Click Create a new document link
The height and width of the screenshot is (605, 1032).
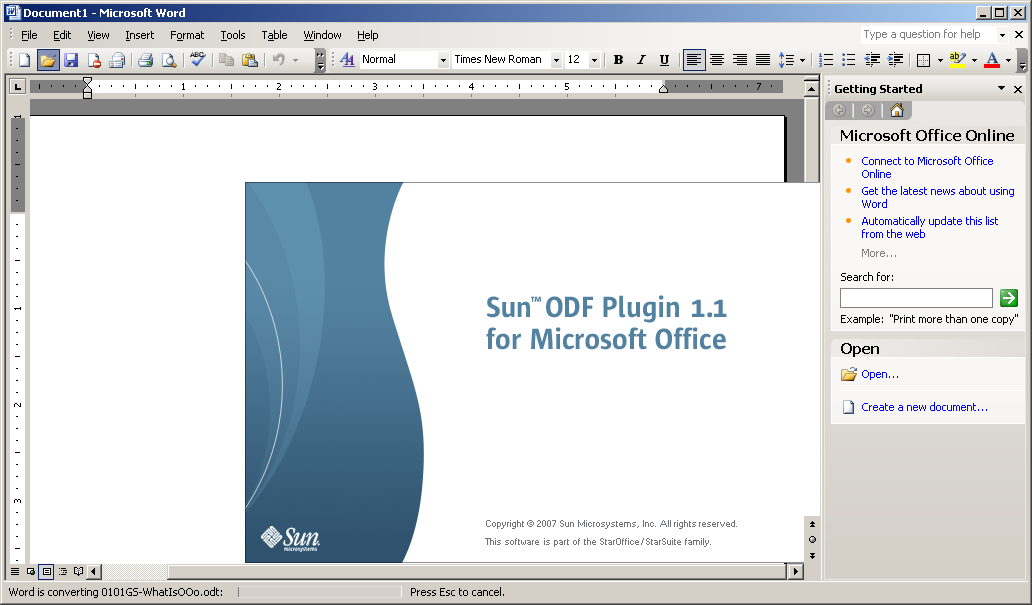point(924,407)
